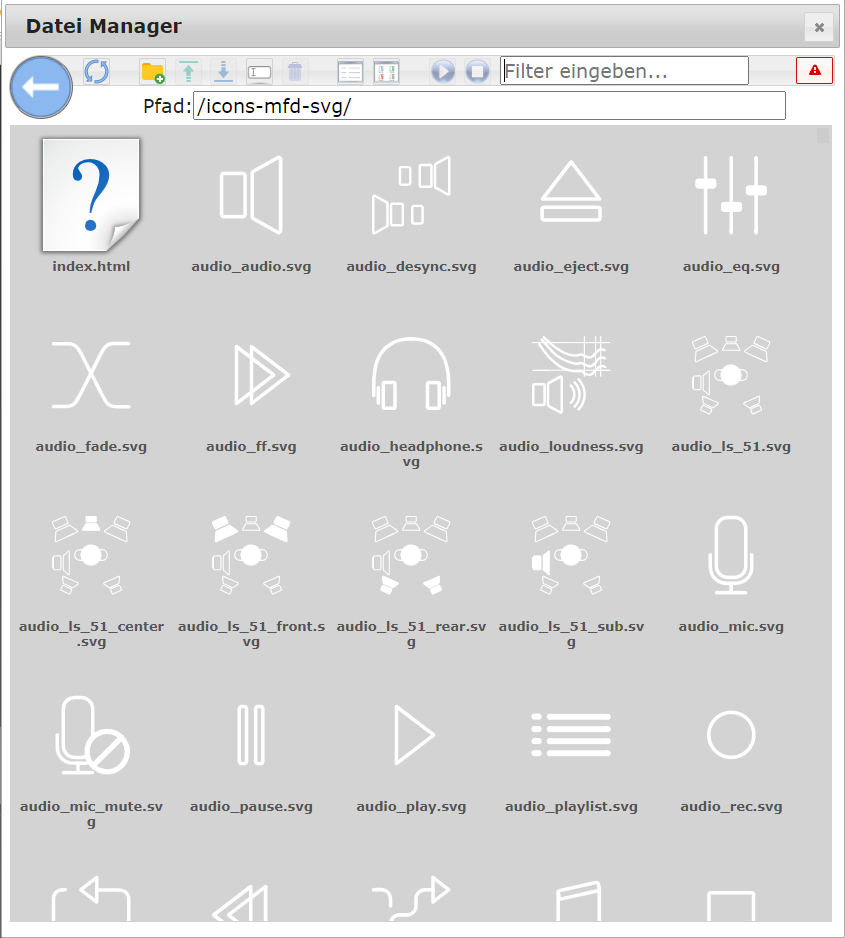Click the red warning triangle button

pos(814,70)
